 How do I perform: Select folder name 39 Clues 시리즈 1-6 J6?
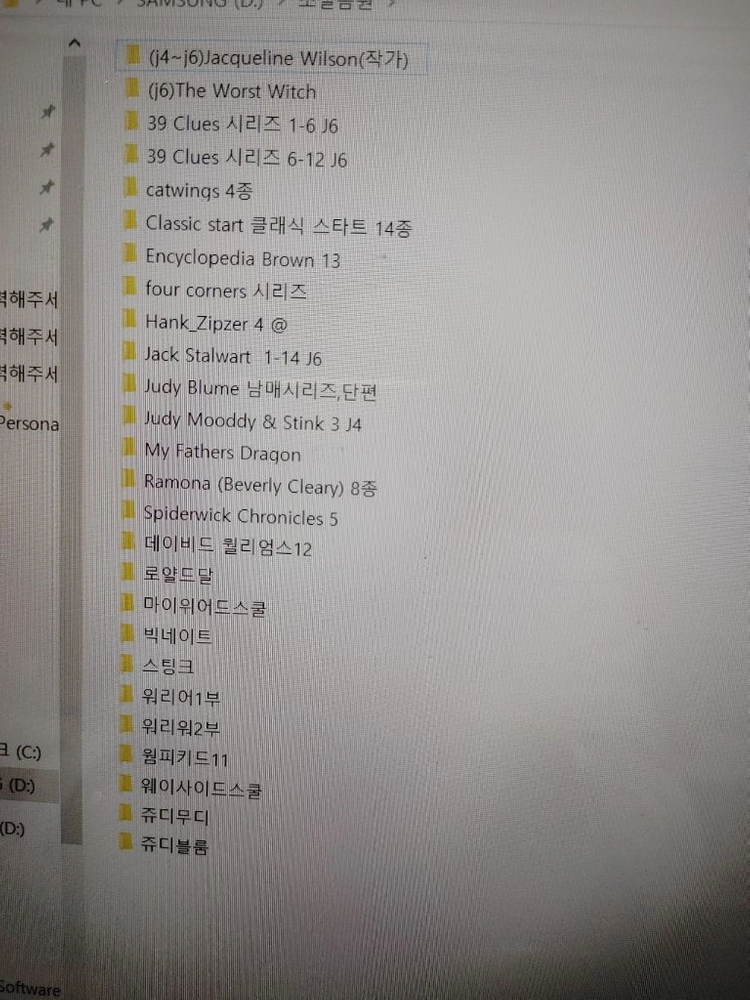point(242,124)
